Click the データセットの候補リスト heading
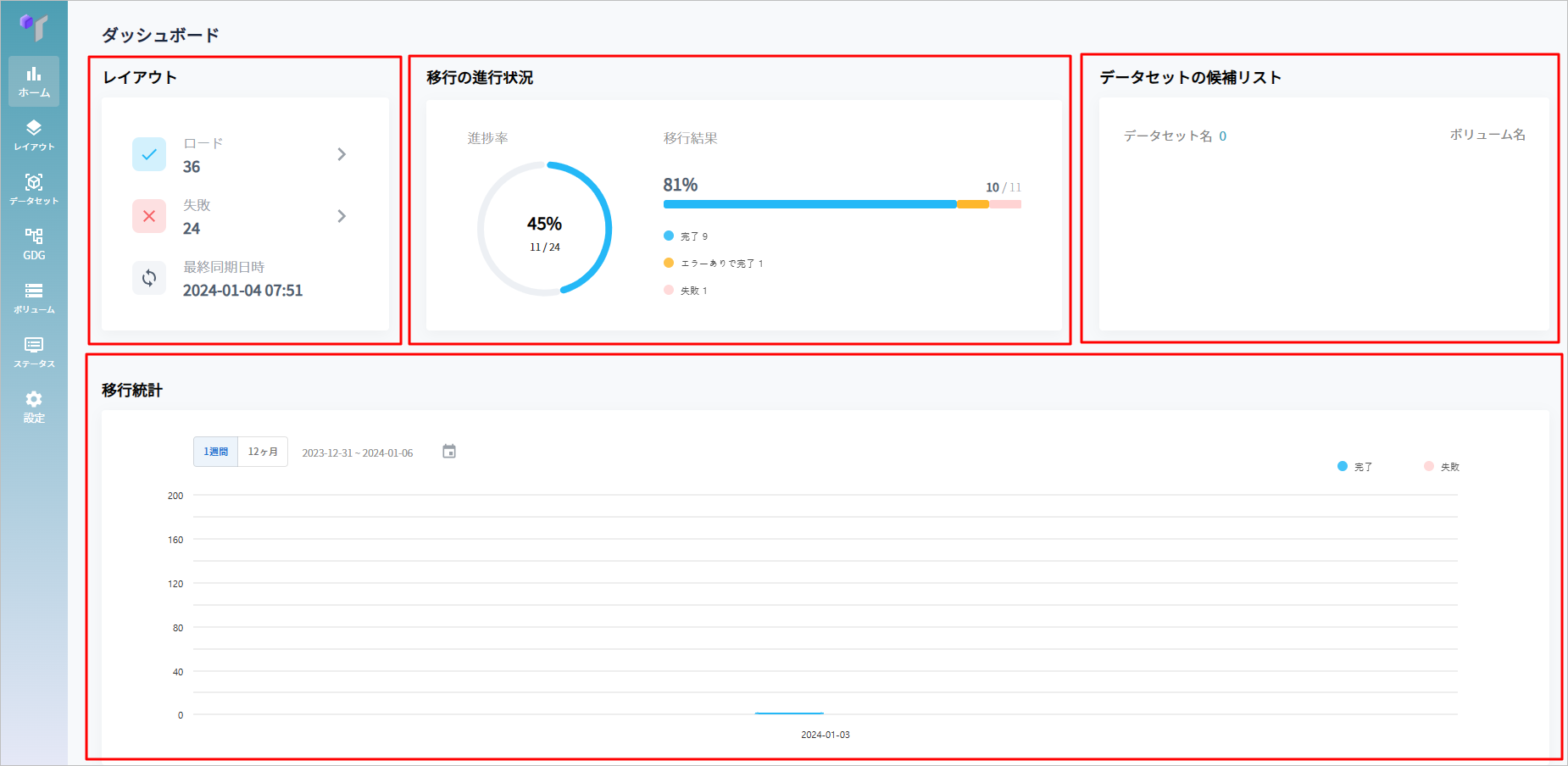Screen dimensions: 1568x766 click(x=1190, y=77)
